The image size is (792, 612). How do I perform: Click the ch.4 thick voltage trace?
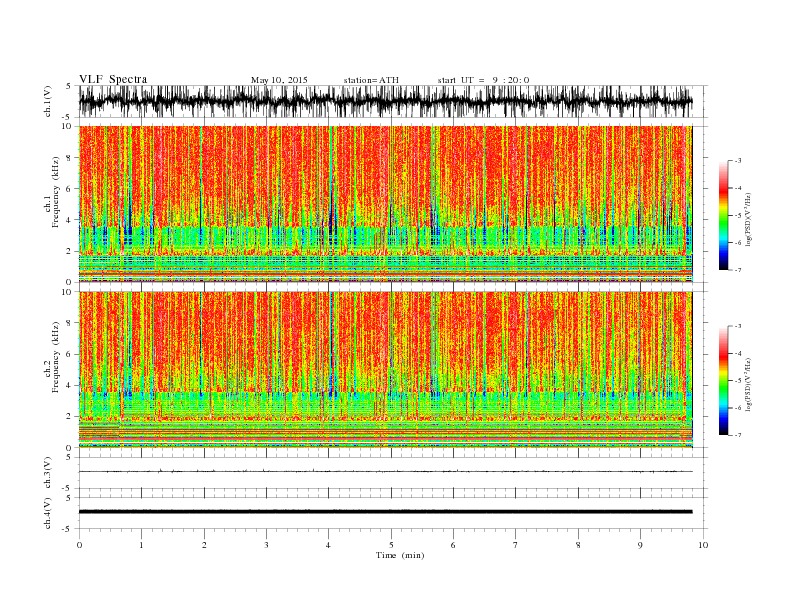(385, 512)
